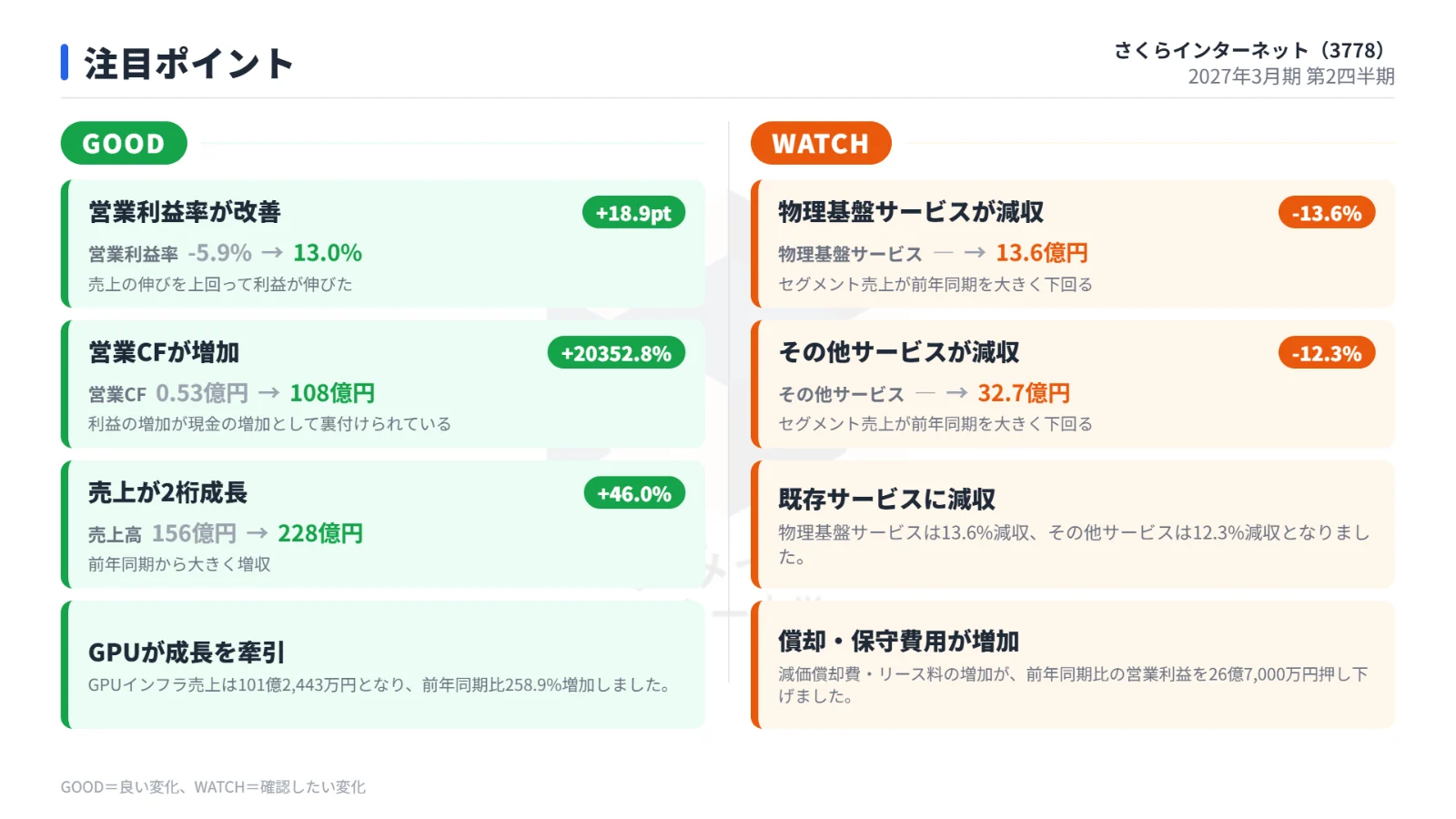
Task: Select the note 売上の伸びを上回って利益が伸びた
Action: pyautogui.click(x=220, y=284)
